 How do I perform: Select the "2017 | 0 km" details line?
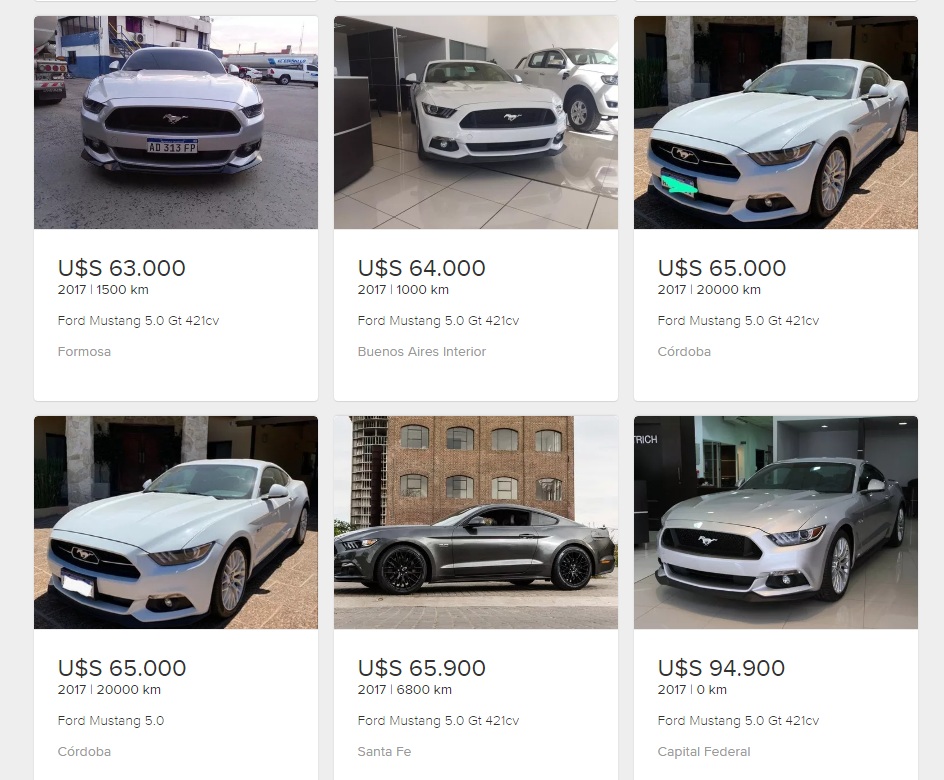(692, 690)
